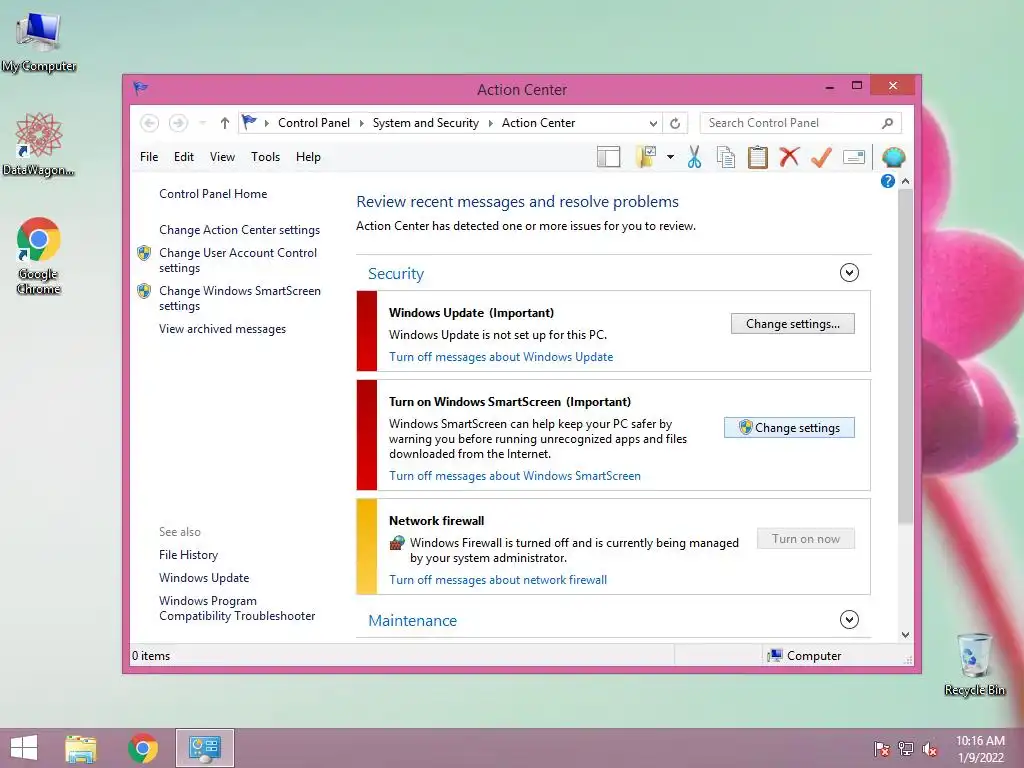Open Windows Update under See also

pos(204,578)
